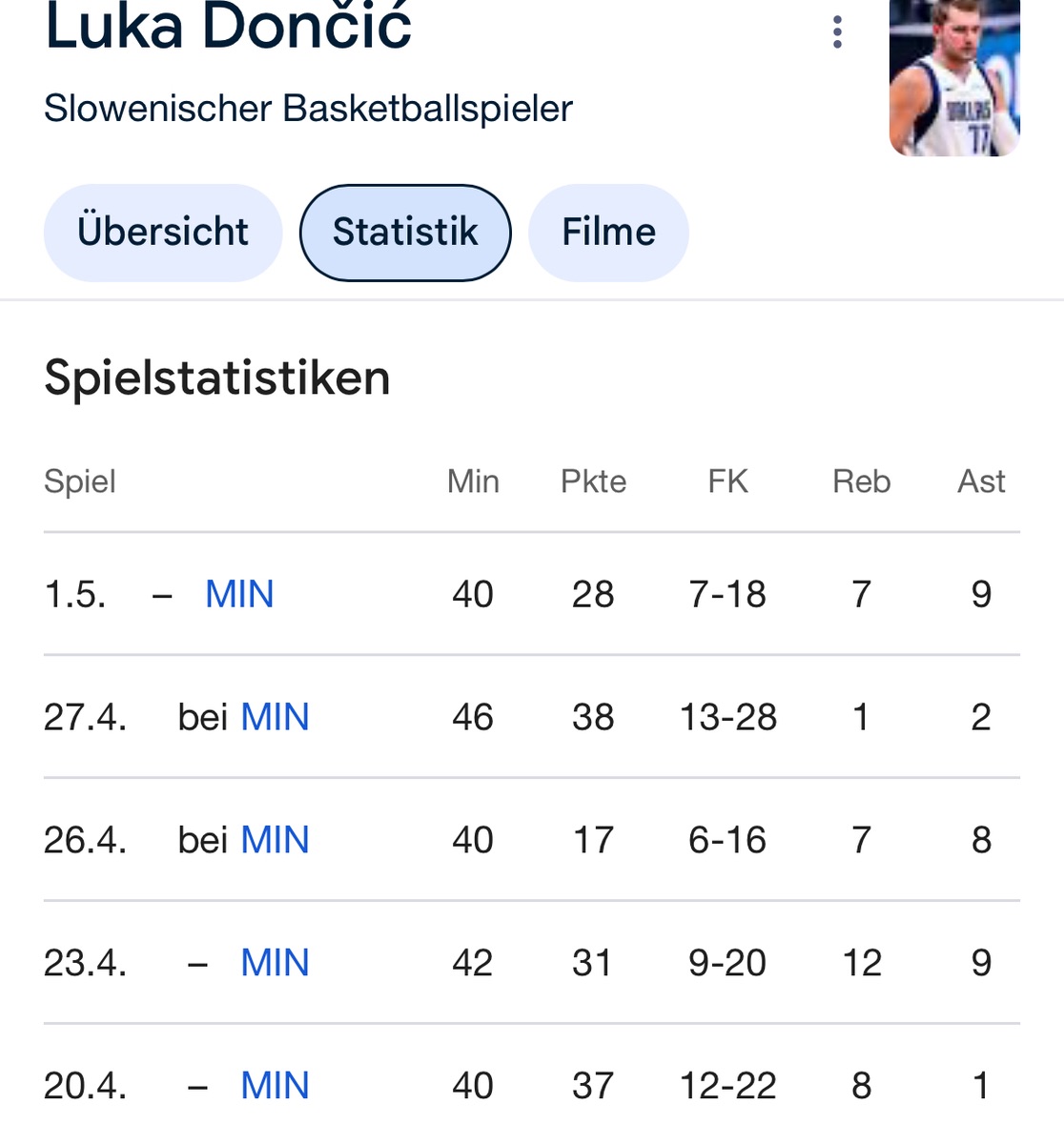This screenshot has width=1064, height=1144.
Task: Click the Spielstatistiken section heading
Action: [217, 378]
